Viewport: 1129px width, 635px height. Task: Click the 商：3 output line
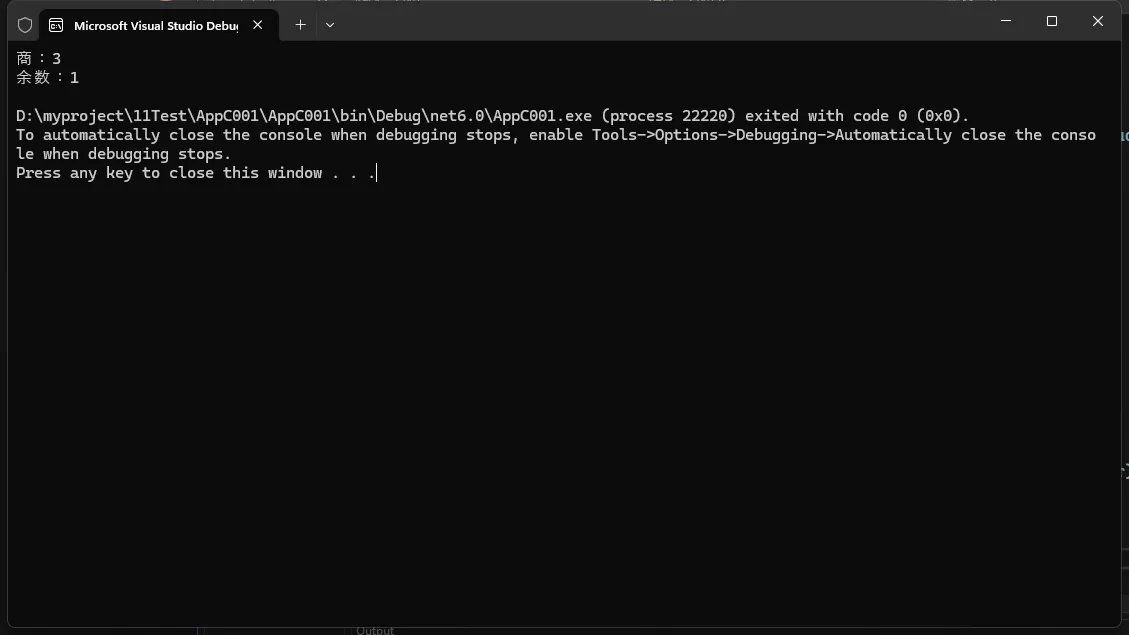click(x=39, y=58)
